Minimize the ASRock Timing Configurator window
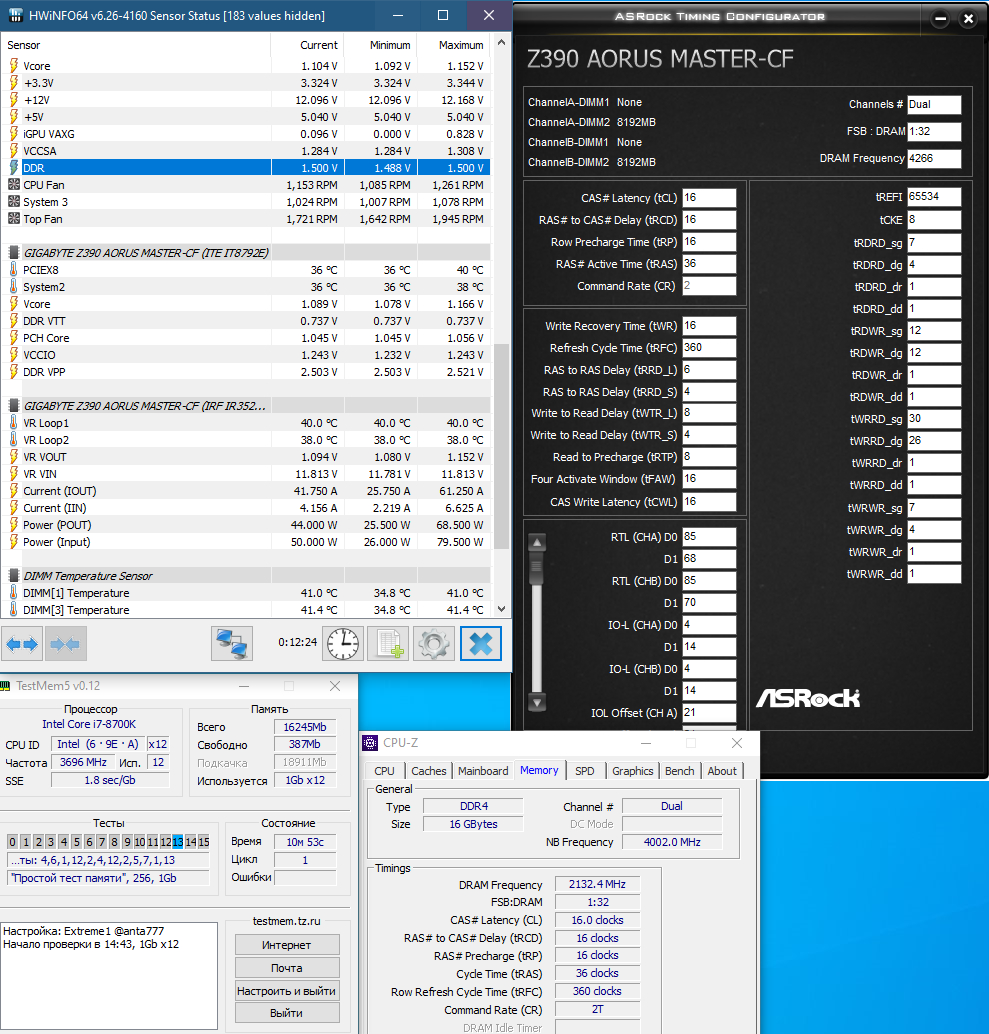The height and width of the screenshot is (1034, 989). [x=941, y=18]
